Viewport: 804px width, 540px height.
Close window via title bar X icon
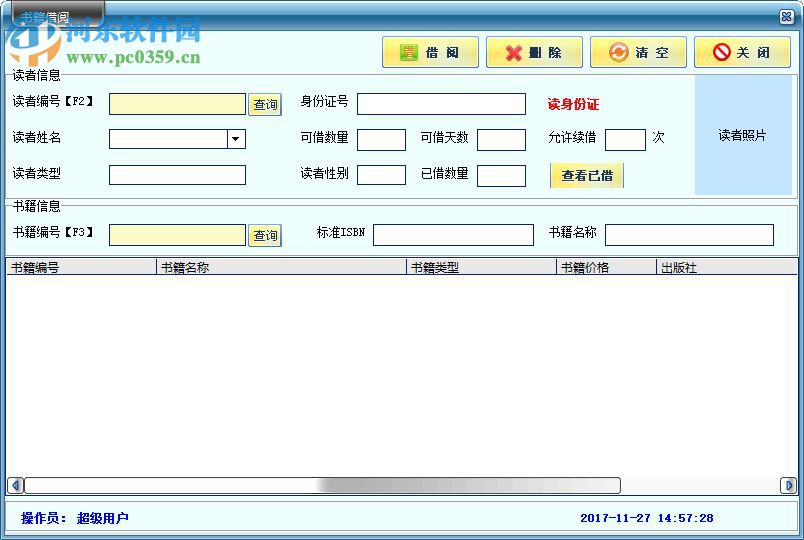pos(786,17)
